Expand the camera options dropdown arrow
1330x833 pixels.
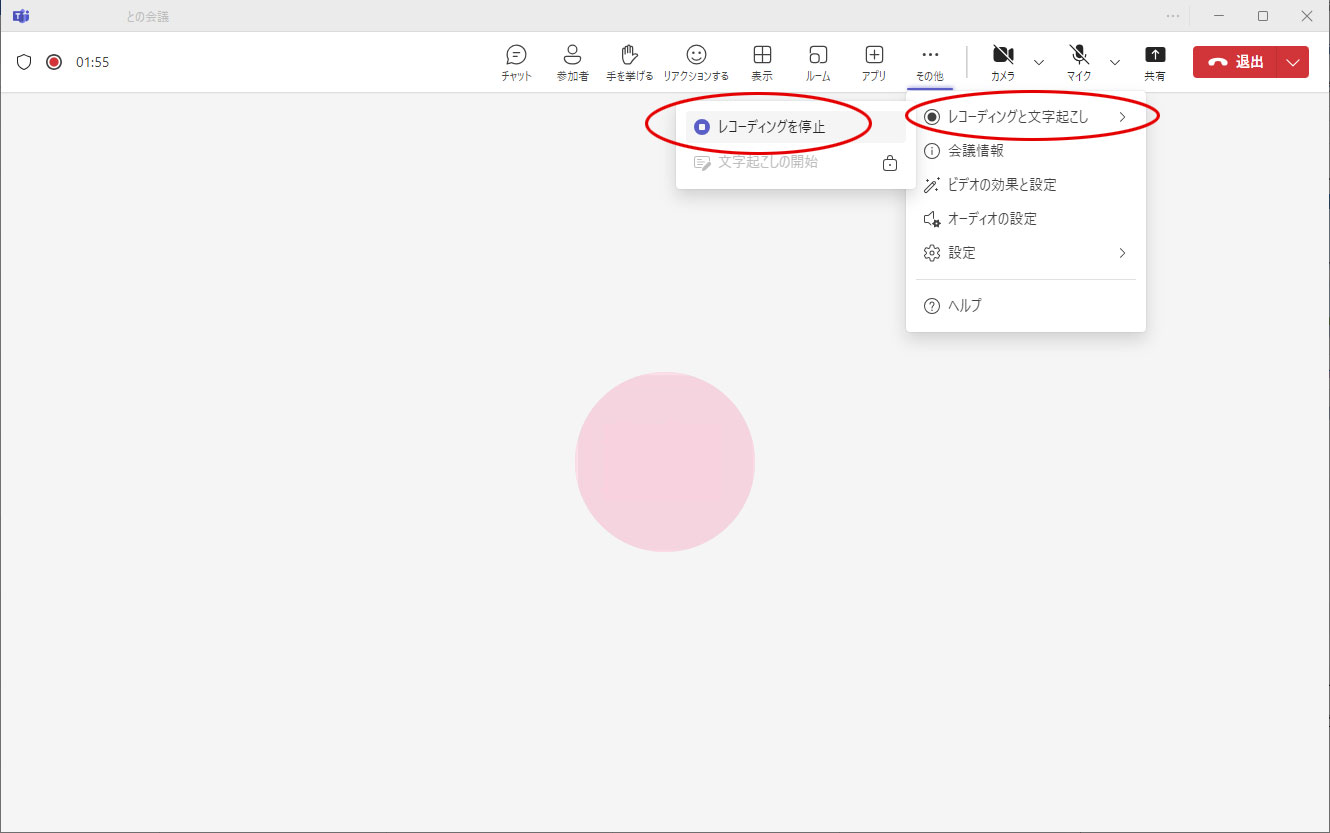tap(1039, 62)
